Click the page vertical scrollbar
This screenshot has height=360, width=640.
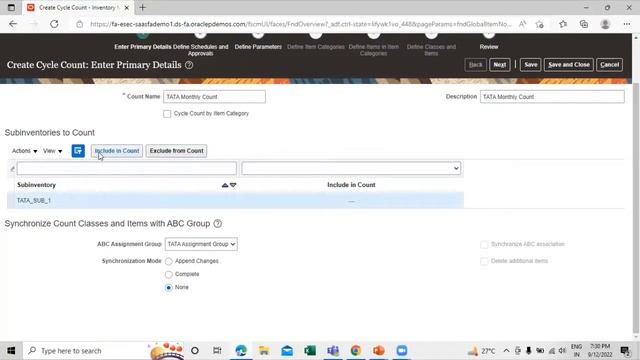636,208
